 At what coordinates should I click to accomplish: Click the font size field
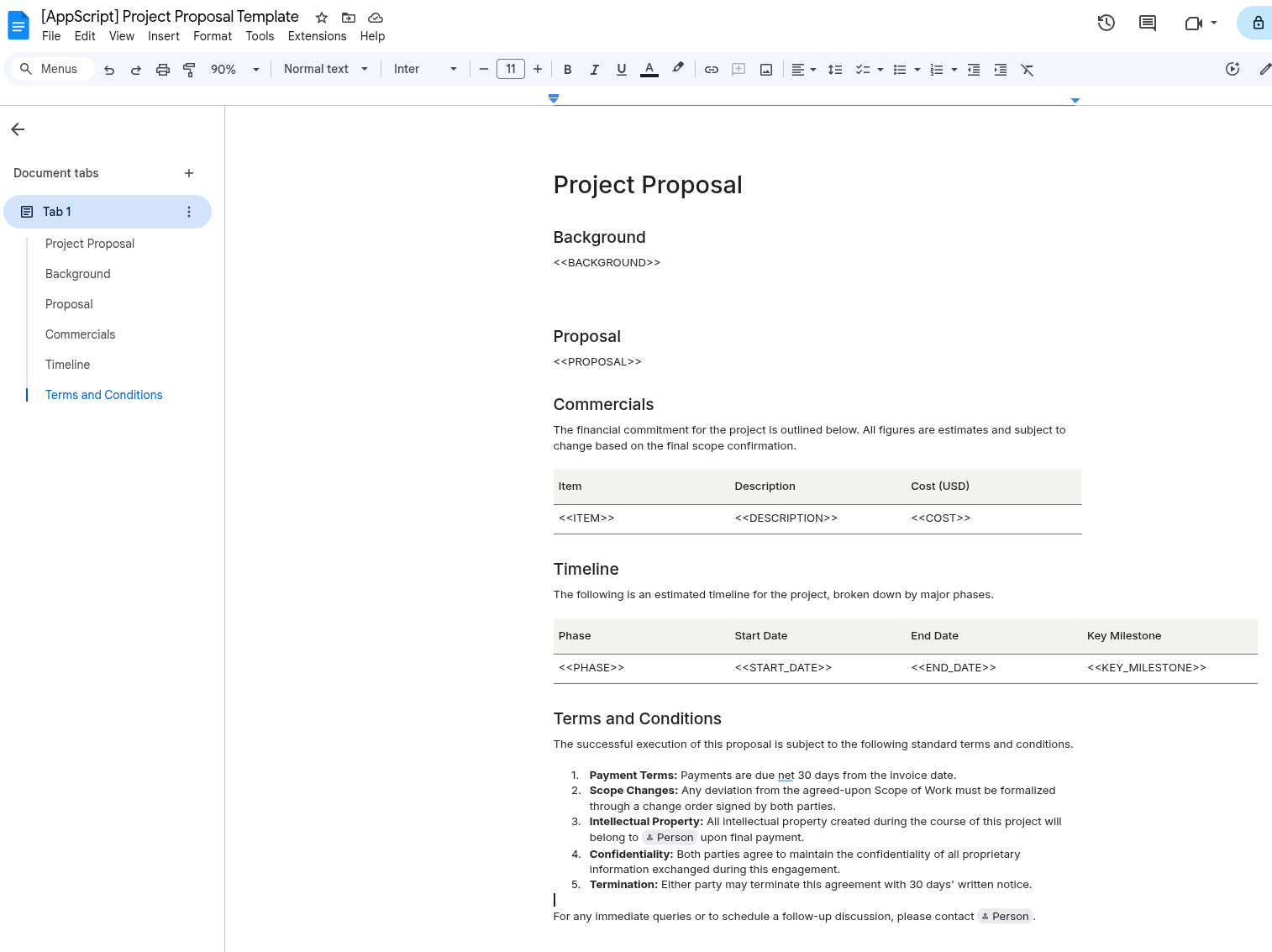pyautogui.click(x=511, y=69)
